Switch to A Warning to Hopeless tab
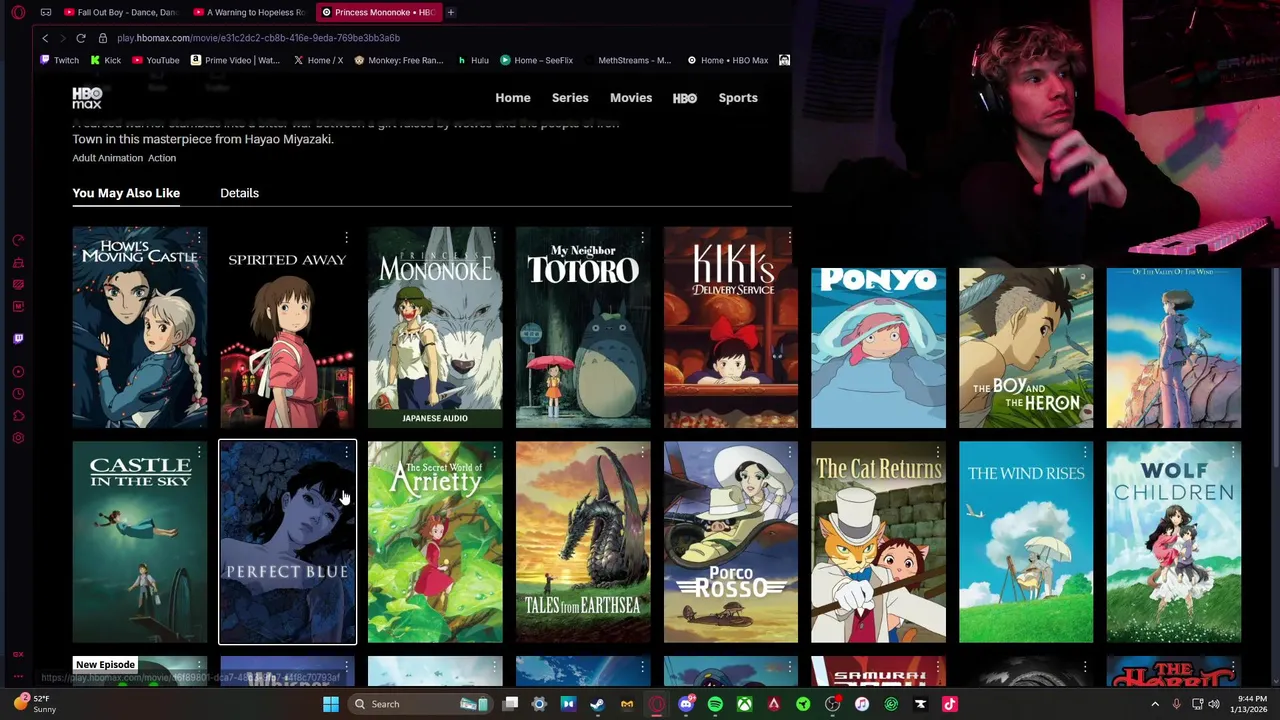The height and width of the screenshot is (720, 1280). pos(249,12)
